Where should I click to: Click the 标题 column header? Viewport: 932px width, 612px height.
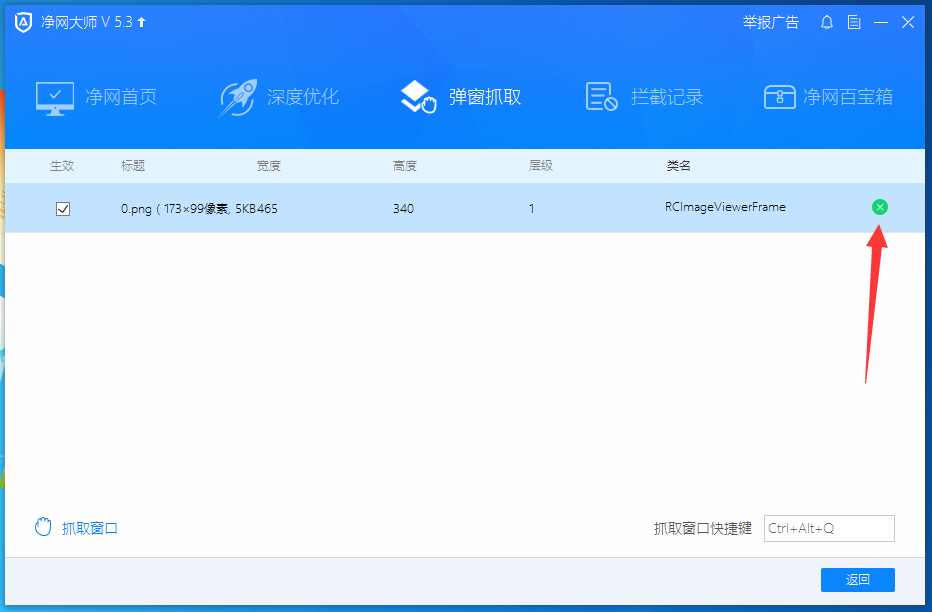[133, 165]
